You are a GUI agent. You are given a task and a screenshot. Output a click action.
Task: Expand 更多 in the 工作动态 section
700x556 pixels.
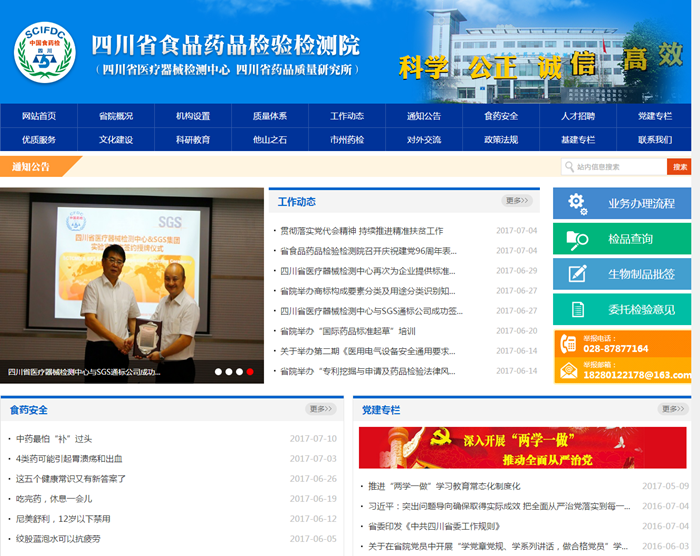coord(517,201)
